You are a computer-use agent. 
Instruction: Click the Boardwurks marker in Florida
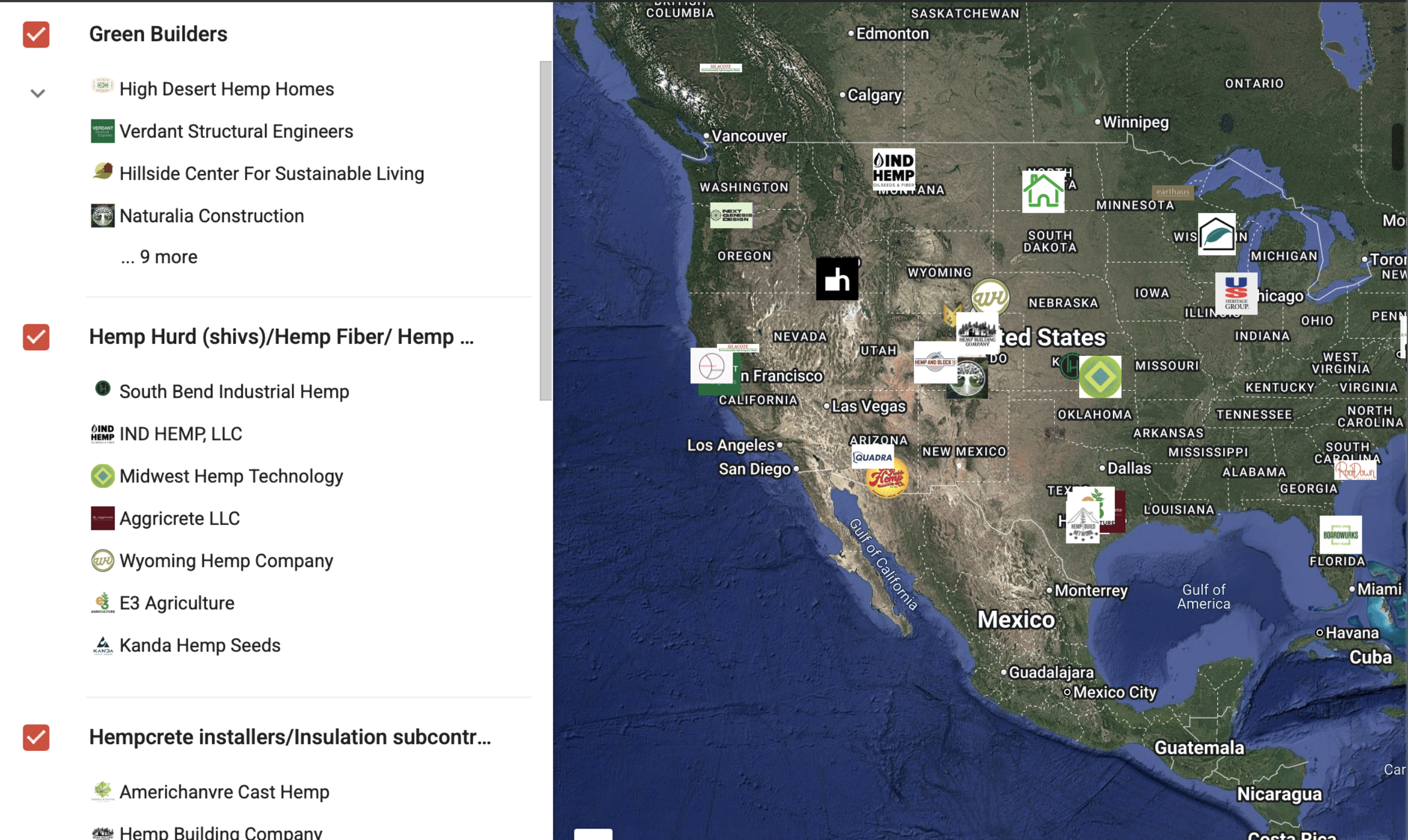[x=1339, y=534]
